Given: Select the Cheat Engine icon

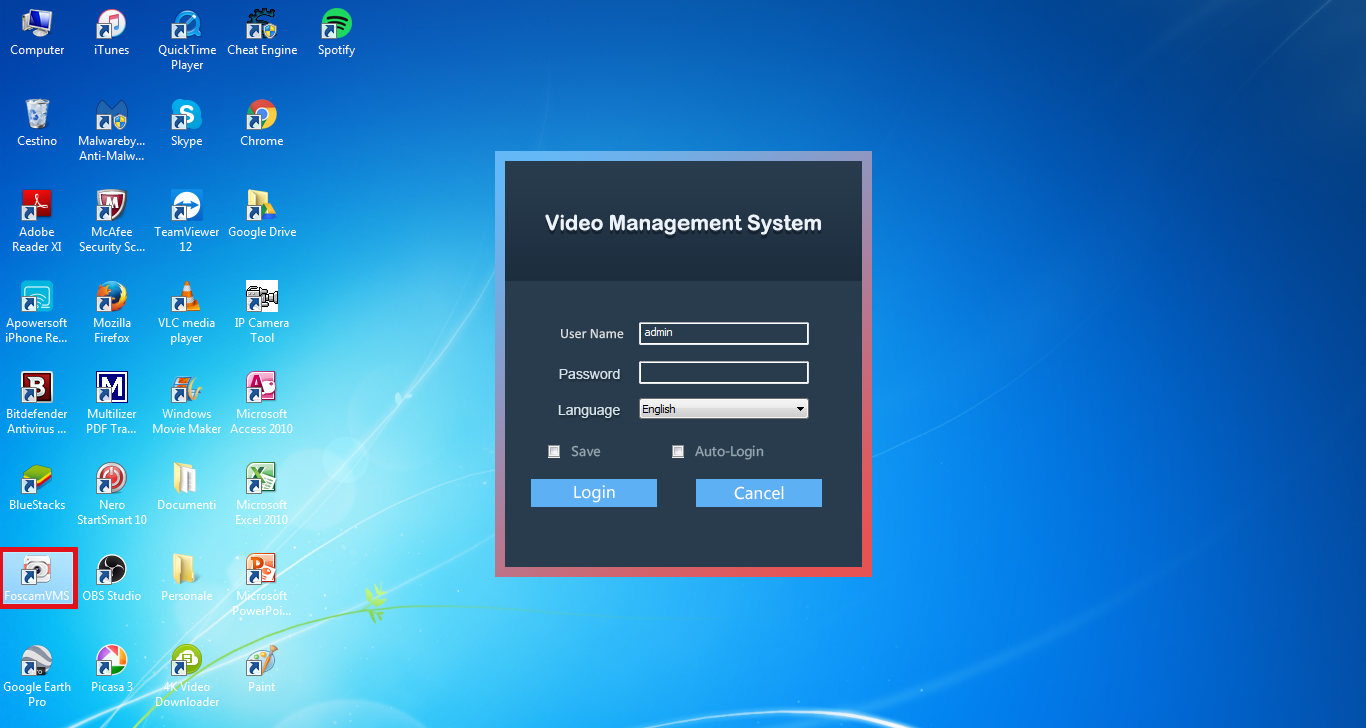Looking at the screenshot, I should click(262, 33).
